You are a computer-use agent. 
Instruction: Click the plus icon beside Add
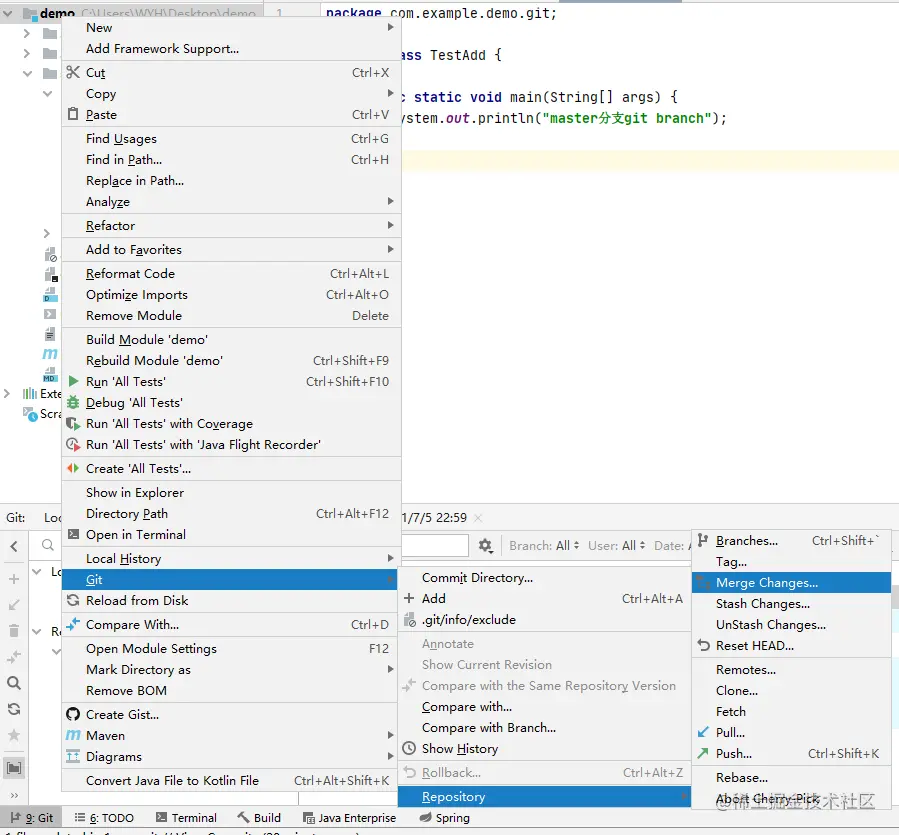pyautogui.click(x=409, y=598)
